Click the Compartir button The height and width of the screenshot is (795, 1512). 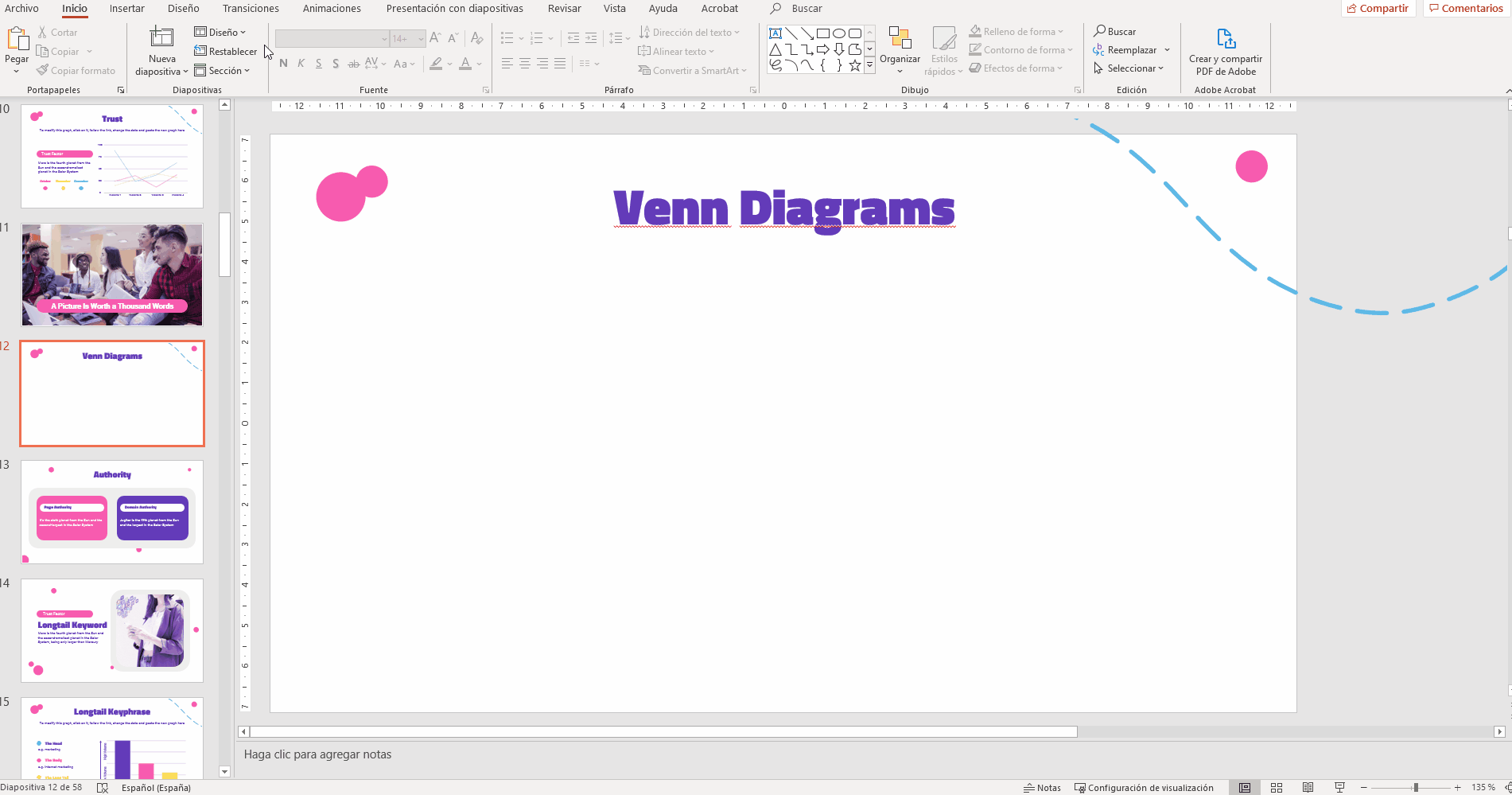click(1378, 8)
